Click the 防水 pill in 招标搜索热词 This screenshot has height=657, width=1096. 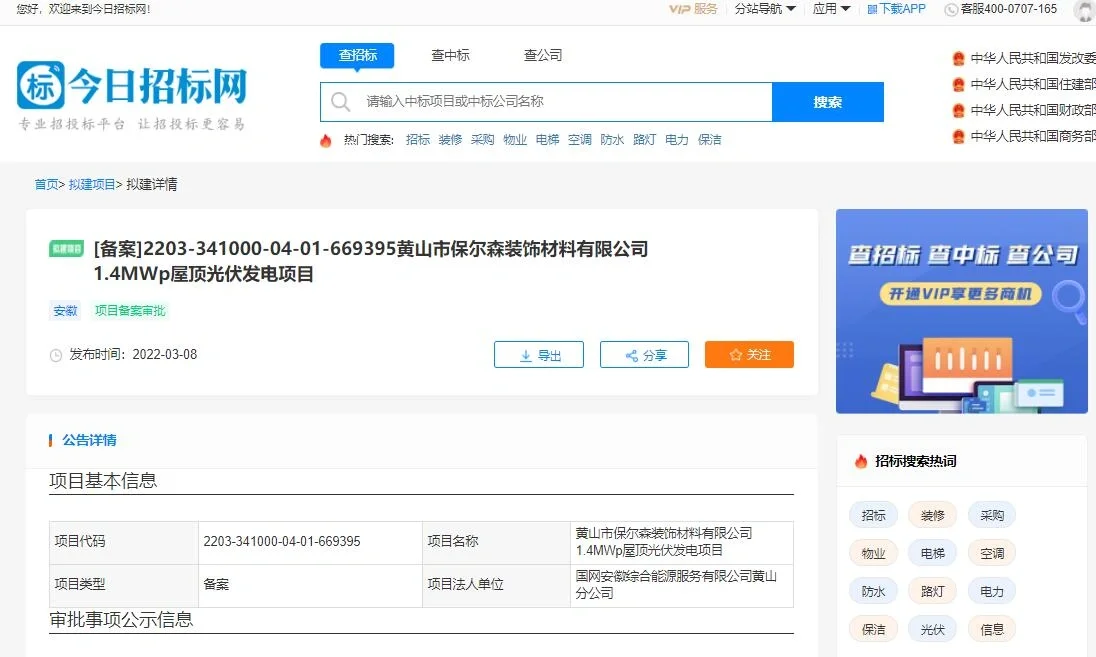point(873,592)
